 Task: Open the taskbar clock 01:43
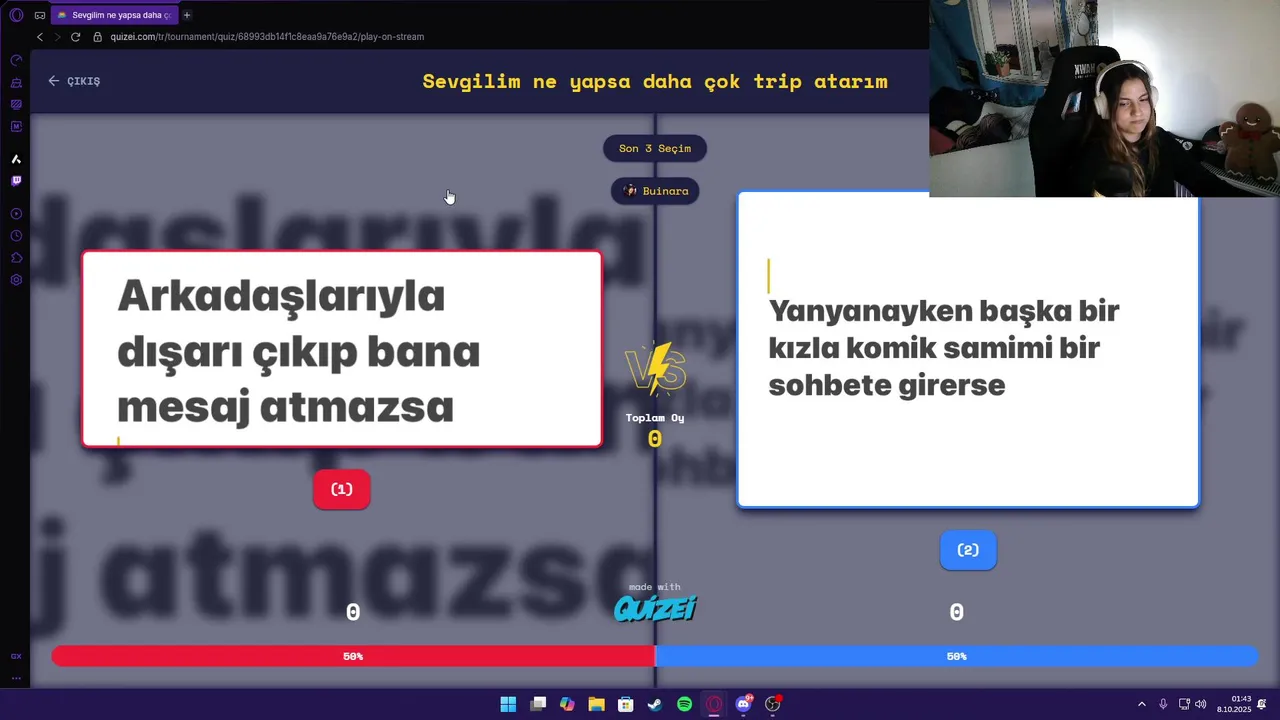click(x=1236, y=704)
